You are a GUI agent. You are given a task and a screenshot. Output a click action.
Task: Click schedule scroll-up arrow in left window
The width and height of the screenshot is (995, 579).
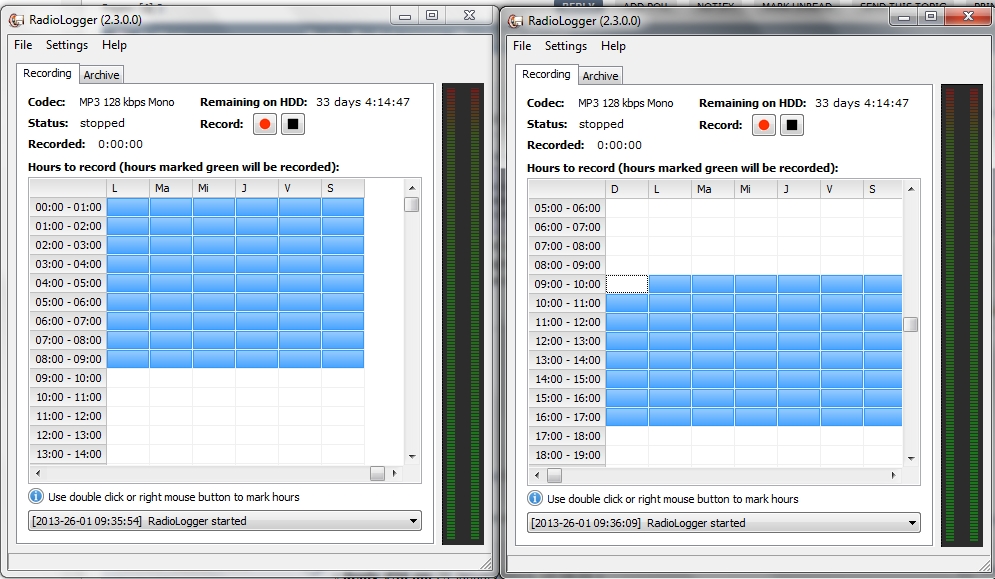(412, 188)
